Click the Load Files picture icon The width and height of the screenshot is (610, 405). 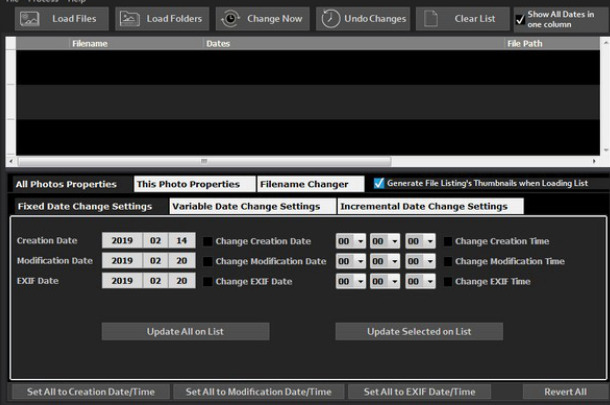[29, 18]
